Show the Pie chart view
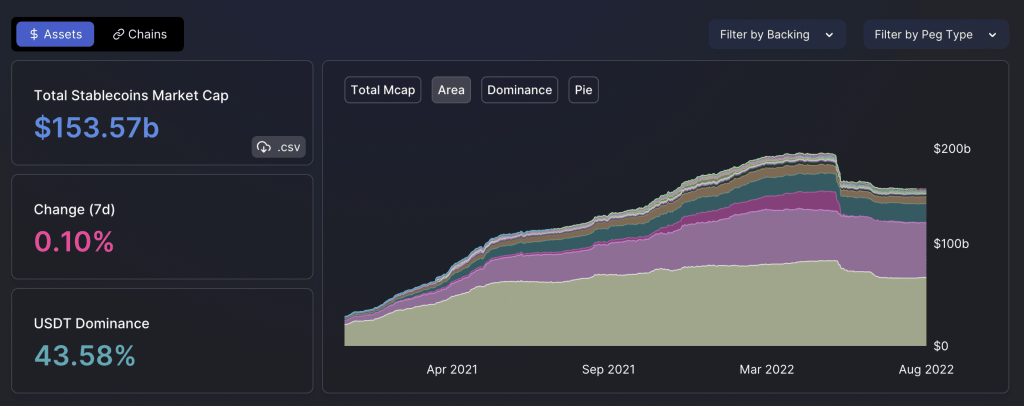 coord(583,90)
